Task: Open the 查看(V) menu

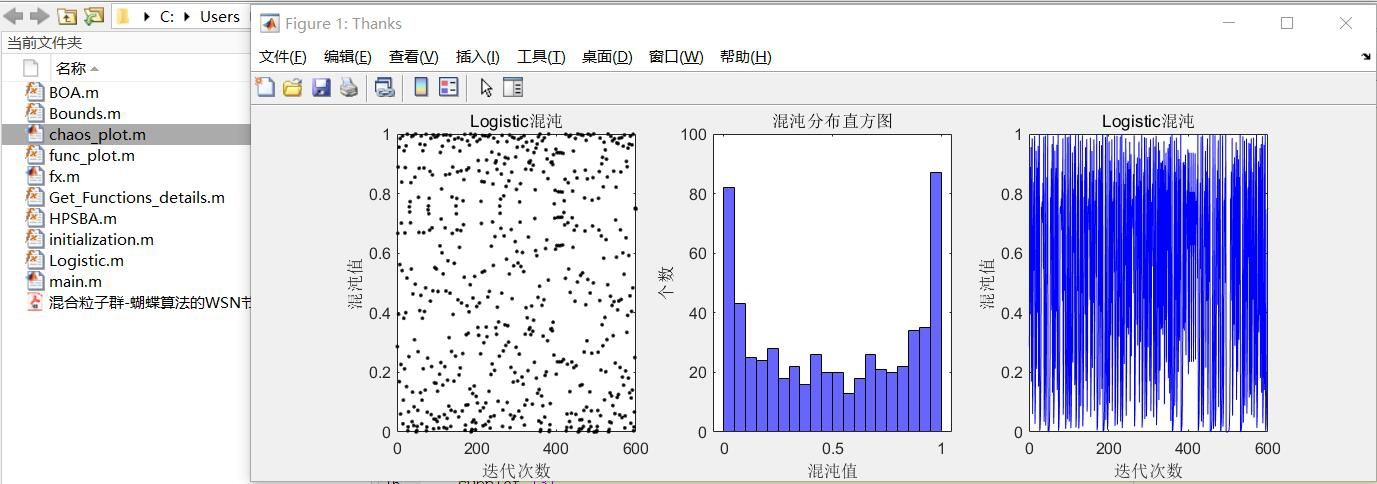Action: (413, 57)
